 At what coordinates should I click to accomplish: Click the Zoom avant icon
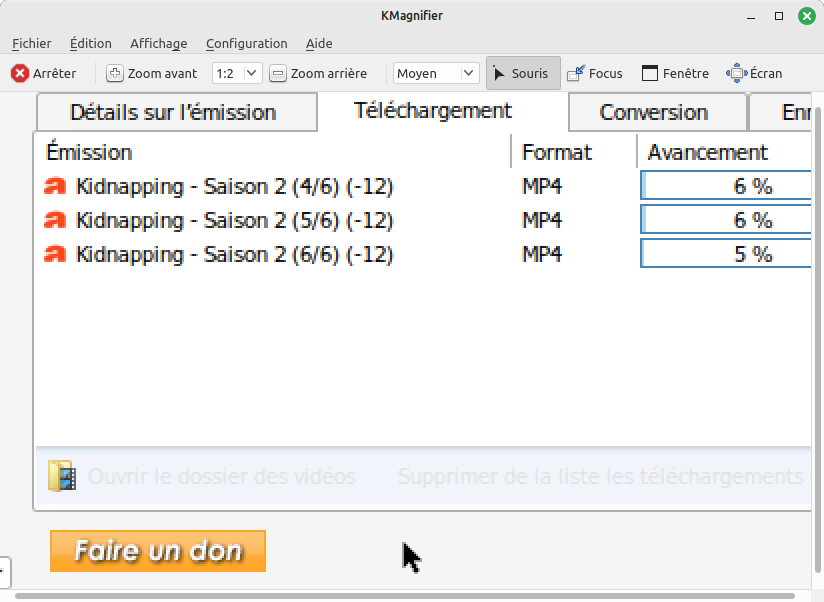tap(115, 73)
